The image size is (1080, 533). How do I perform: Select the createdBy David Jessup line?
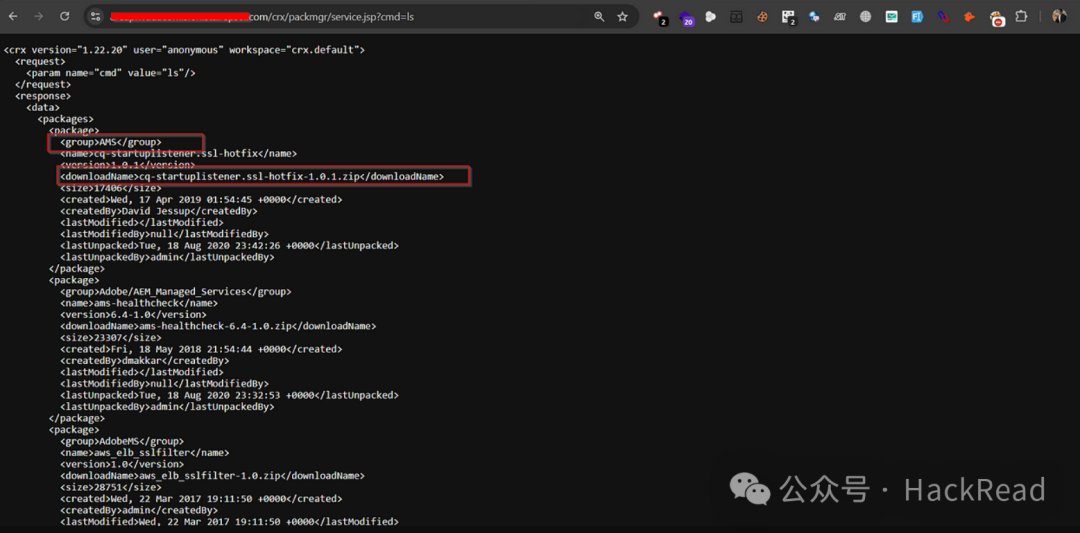158,211
